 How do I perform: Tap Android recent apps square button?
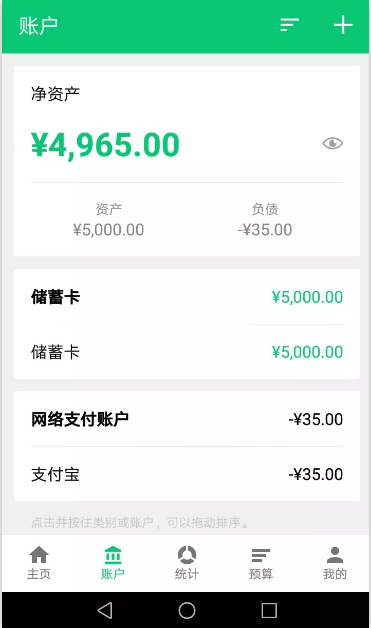(269, 610)
